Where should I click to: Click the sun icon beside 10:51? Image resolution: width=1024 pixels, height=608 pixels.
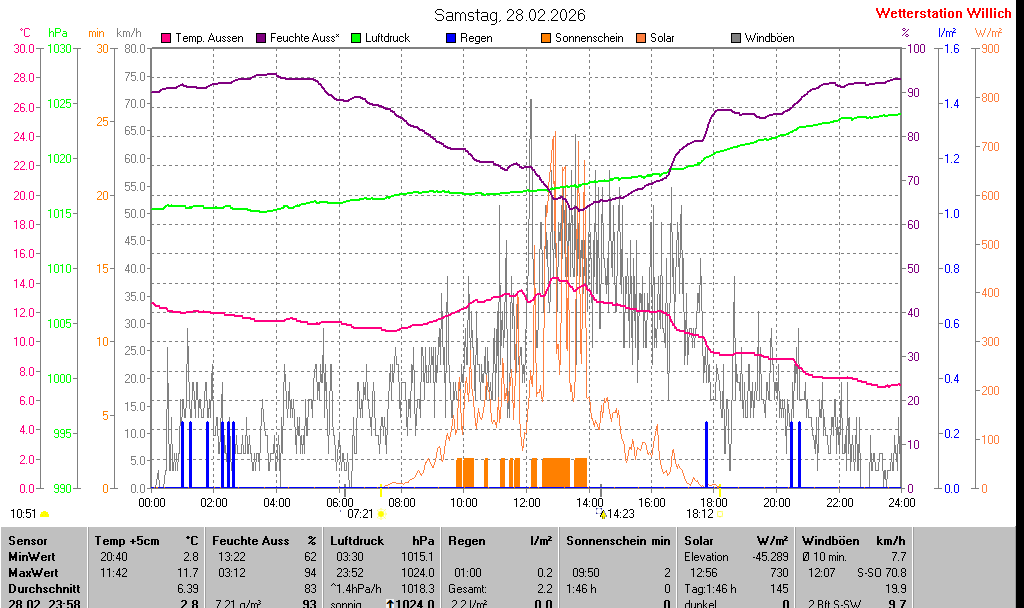(45, 514)
